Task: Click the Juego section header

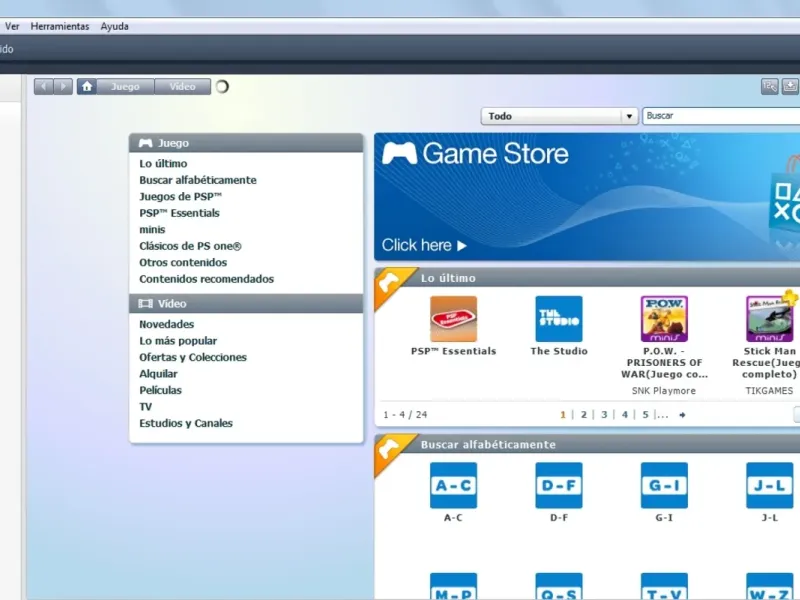Action: [246, 143]
